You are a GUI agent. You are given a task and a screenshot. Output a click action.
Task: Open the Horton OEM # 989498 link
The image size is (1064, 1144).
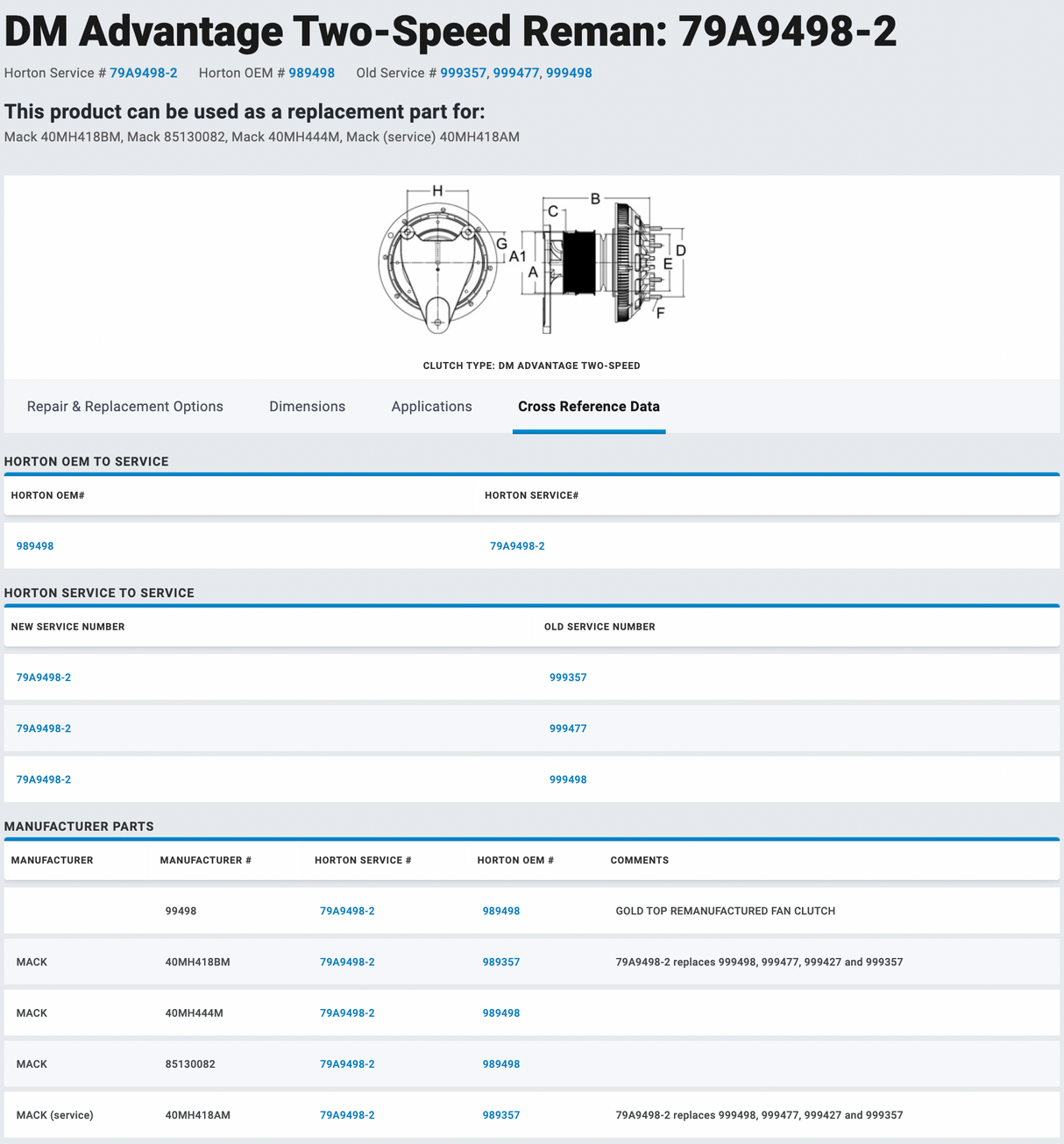312,73
